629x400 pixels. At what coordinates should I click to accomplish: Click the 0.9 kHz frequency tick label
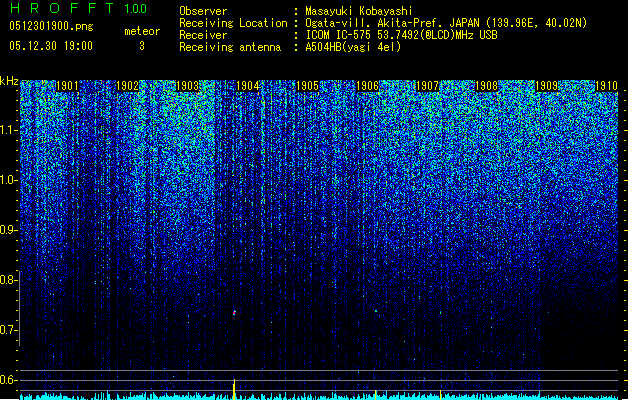coord(8,230)
